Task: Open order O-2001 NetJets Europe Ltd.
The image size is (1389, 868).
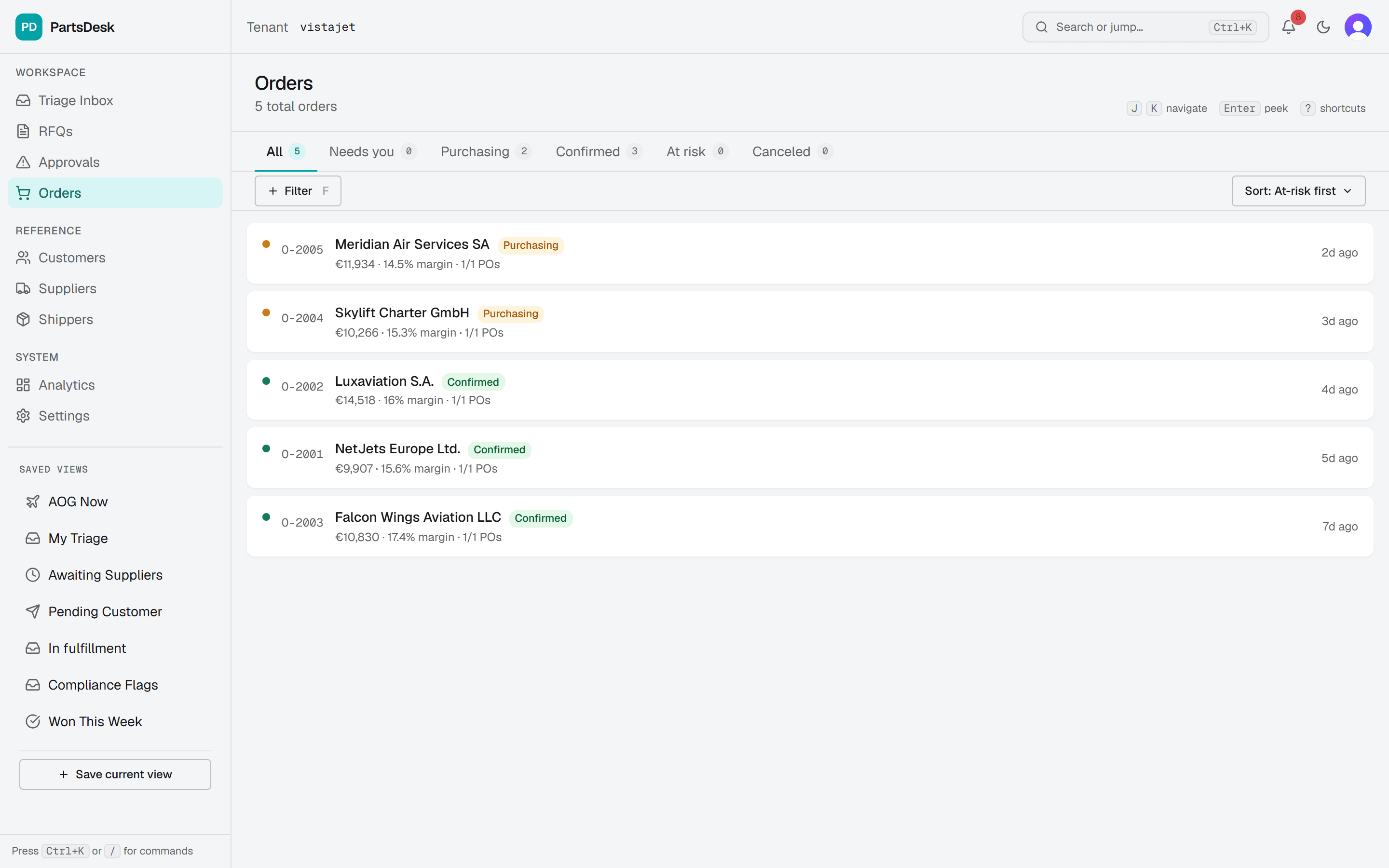Action: coord(810,458)
